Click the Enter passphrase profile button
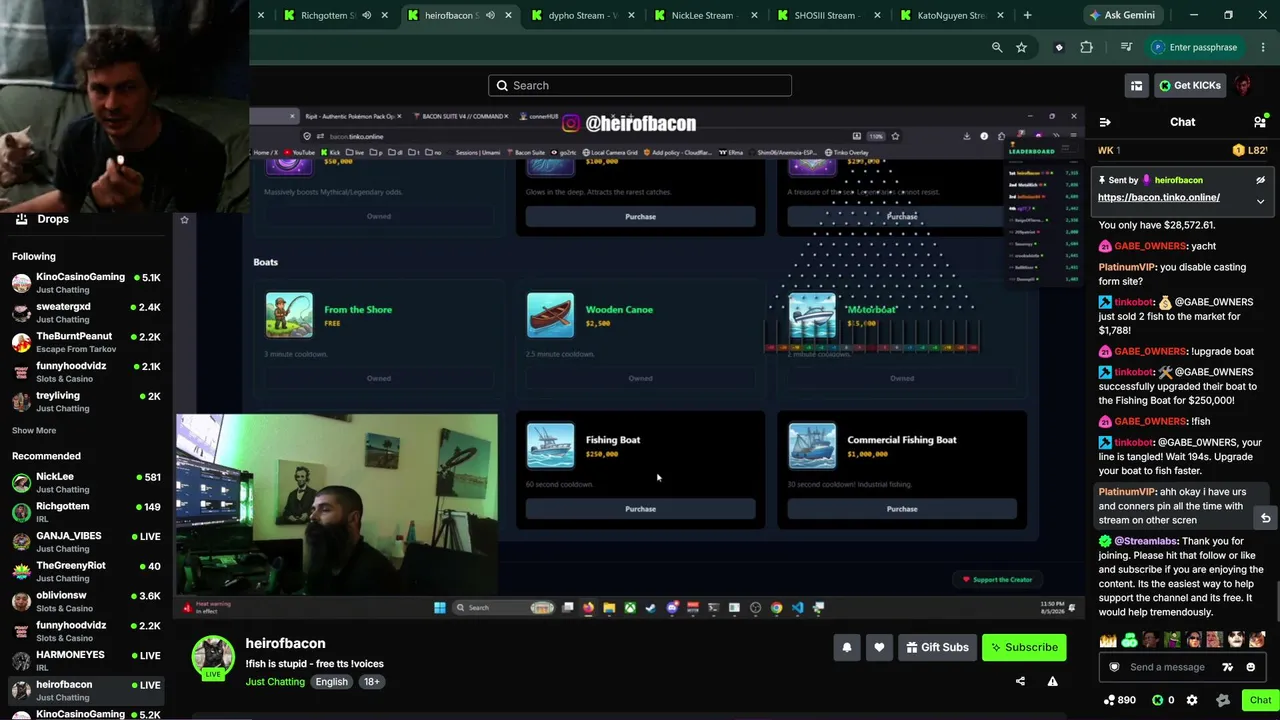Viewport: 1280px width, 720px height. click(1196, 47)
